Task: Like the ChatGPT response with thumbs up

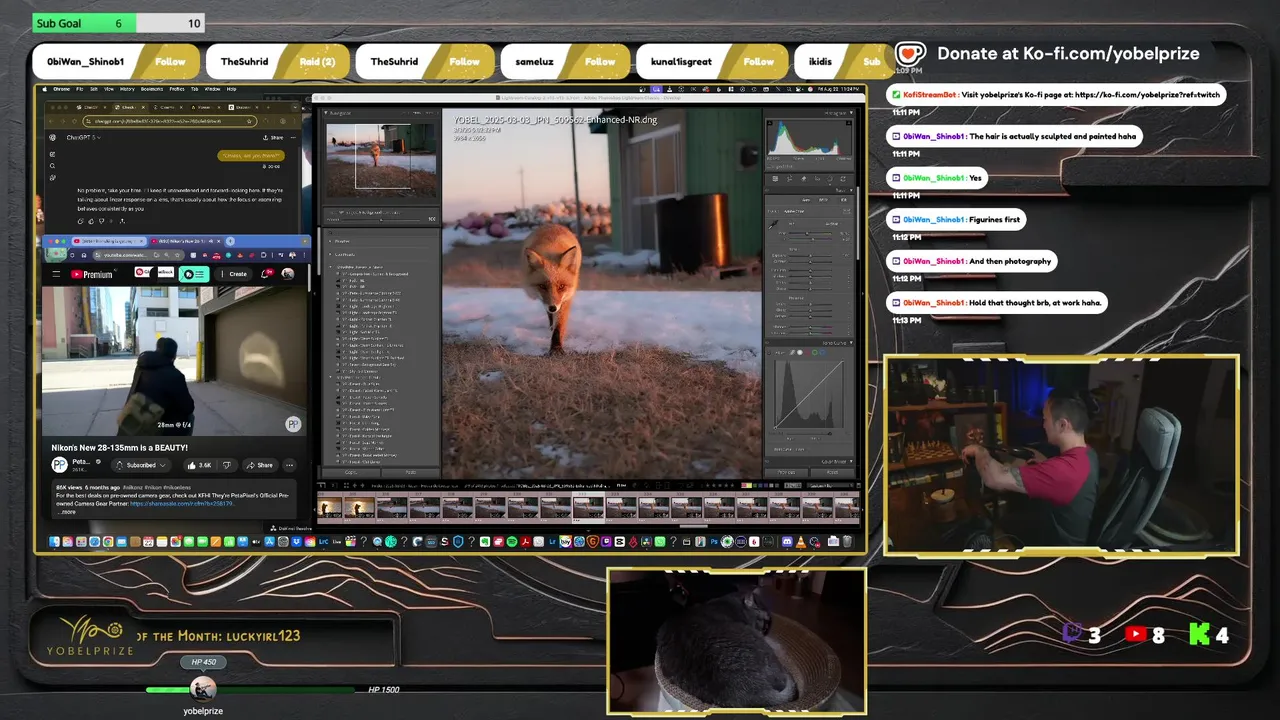Action: coord(91,221)
